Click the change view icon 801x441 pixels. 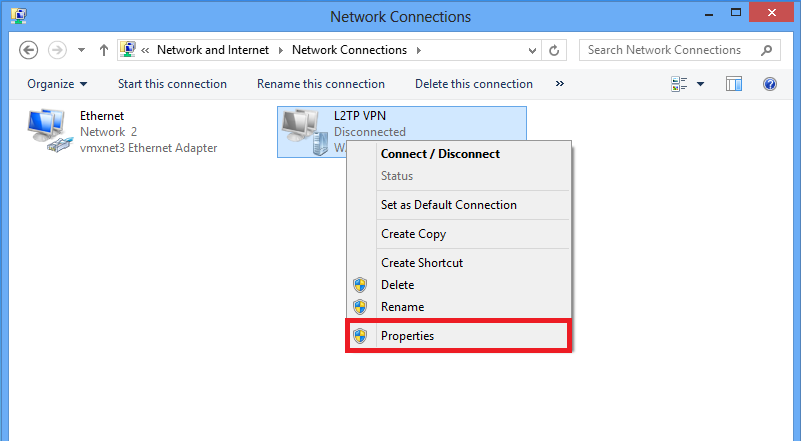point(679,84)
